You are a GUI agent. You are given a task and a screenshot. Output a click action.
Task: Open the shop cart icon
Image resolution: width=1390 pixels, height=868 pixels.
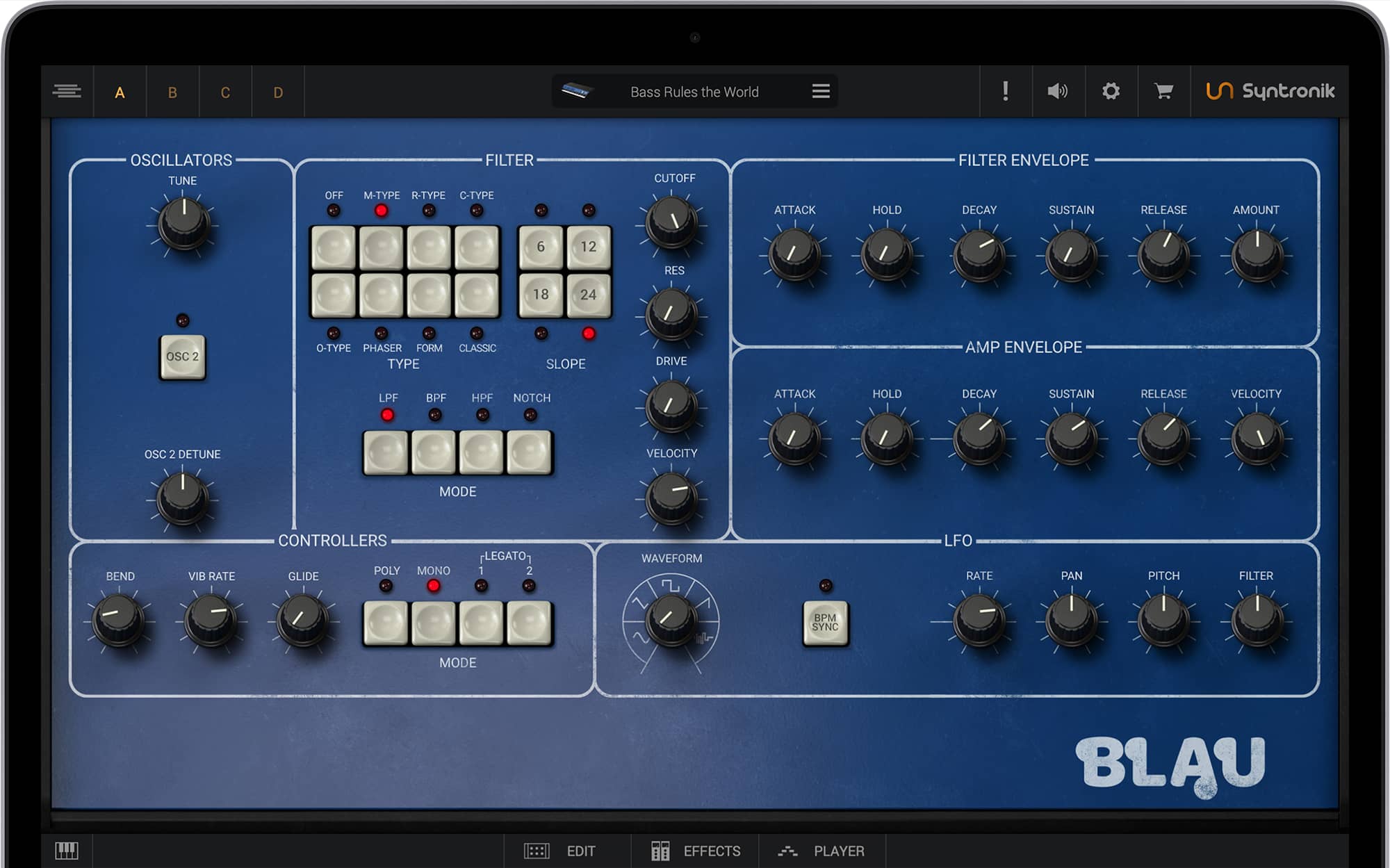[x=1163, y=91]
